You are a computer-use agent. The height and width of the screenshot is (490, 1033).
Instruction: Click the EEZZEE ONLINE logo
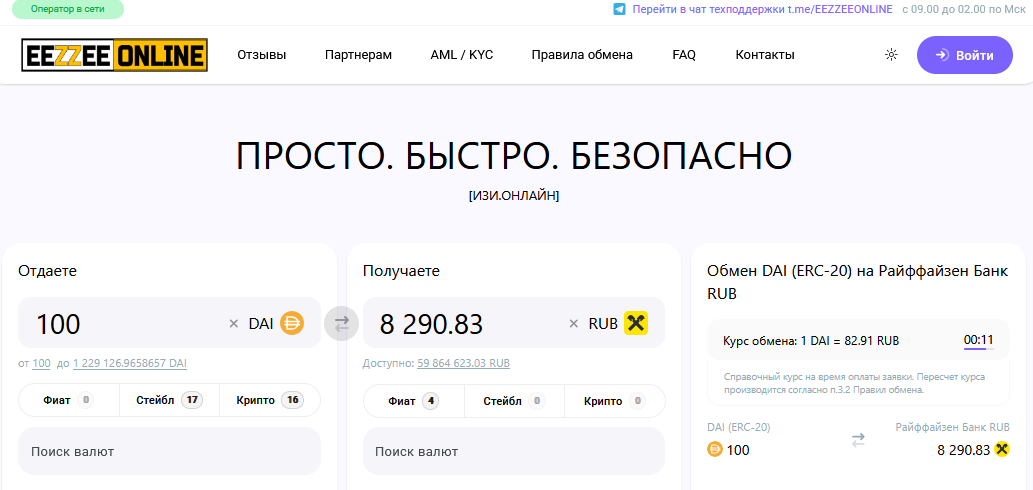click(x=114, y=55)
